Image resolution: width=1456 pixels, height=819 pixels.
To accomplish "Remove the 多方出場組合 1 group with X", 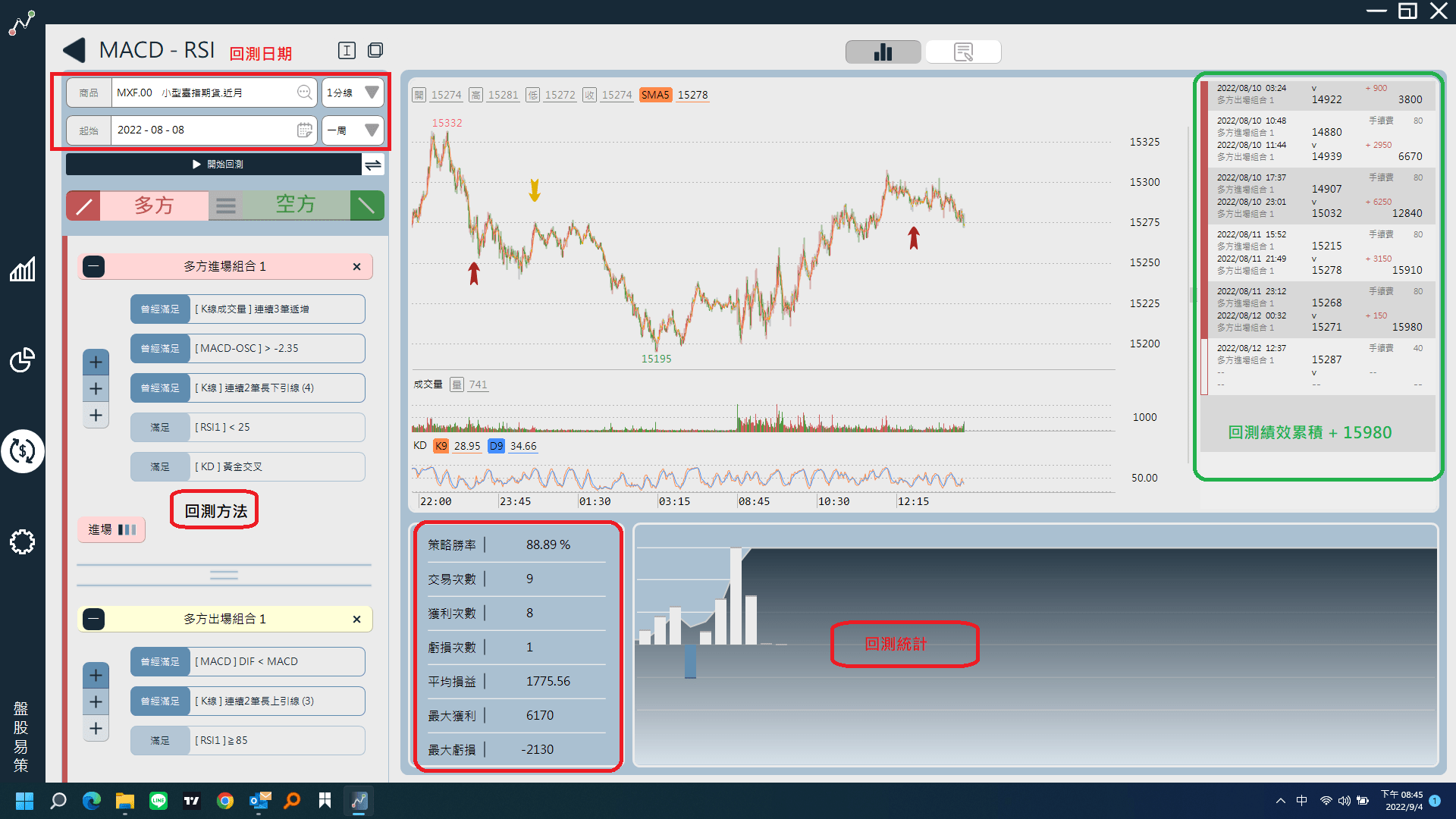I will click(x=356, y=620).
